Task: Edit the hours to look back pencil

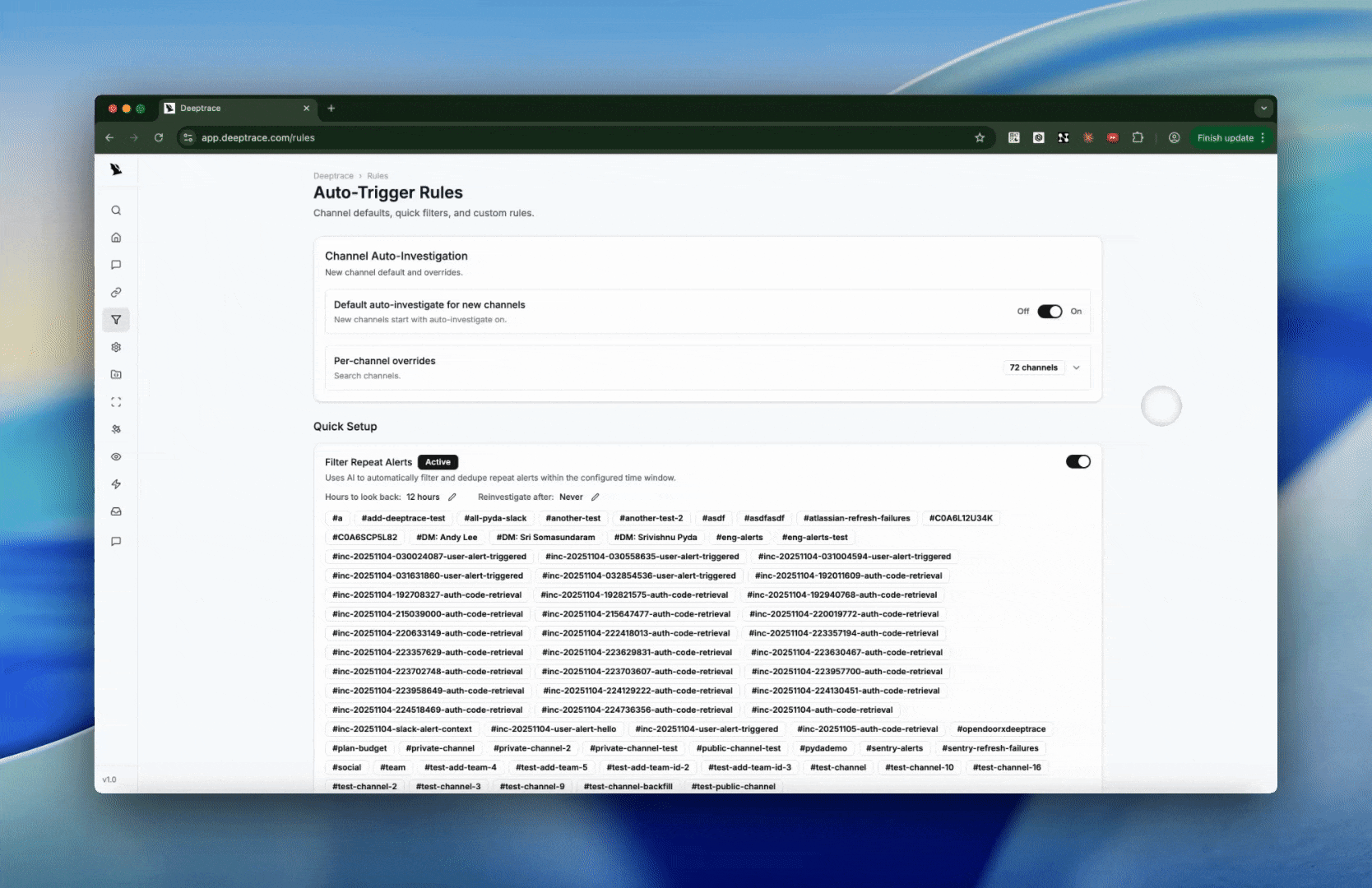Action: point(452,497)
